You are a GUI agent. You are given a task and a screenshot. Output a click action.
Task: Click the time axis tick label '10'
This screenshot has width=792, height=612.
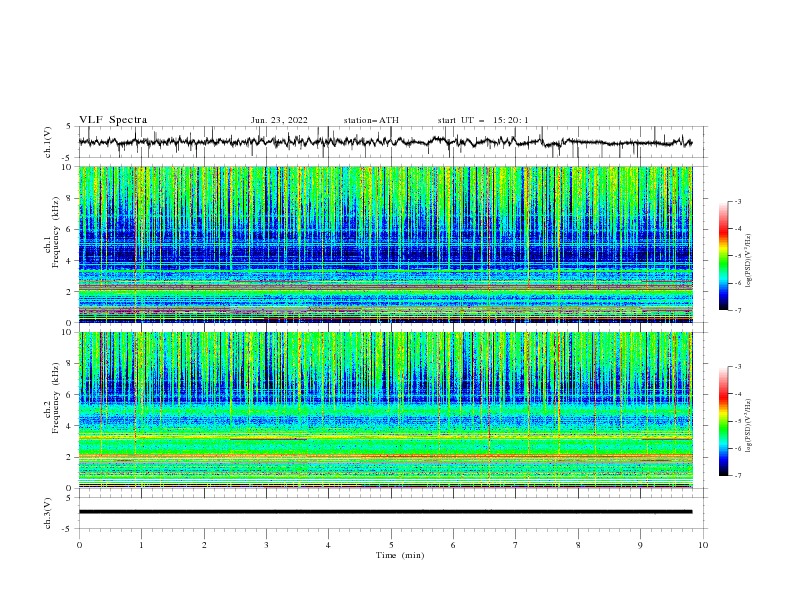tap(703, 545)
